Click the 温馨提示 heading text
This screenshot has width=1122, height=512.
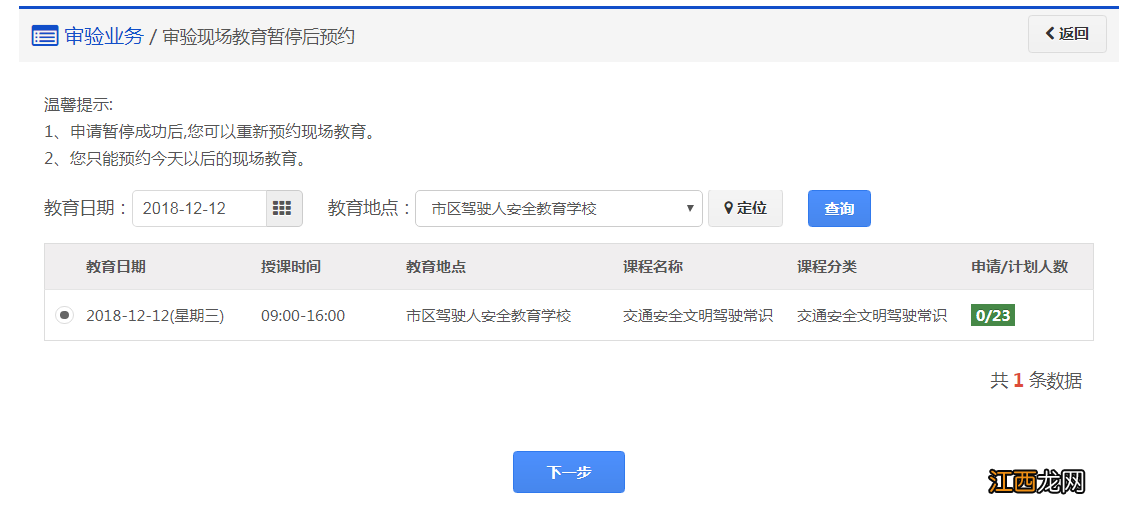click(x=78, y=106)
